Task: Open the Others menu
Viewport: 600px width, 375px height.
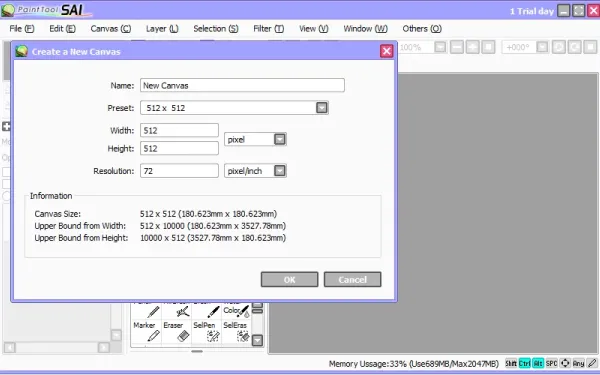Action: pos(422,29)
